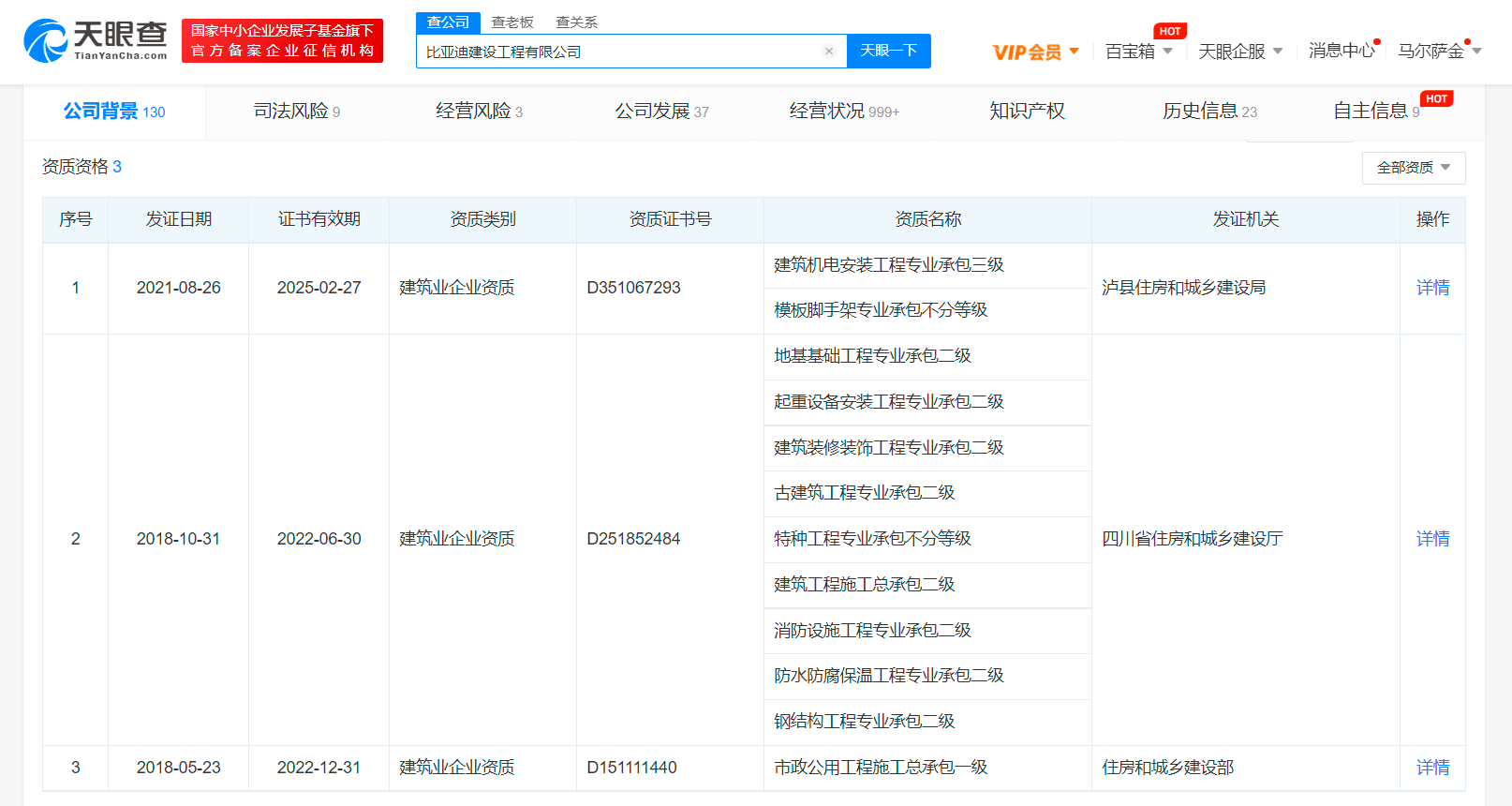Click the 天眼一下 search button
The image size is (1512, 806).
point(888,51)
